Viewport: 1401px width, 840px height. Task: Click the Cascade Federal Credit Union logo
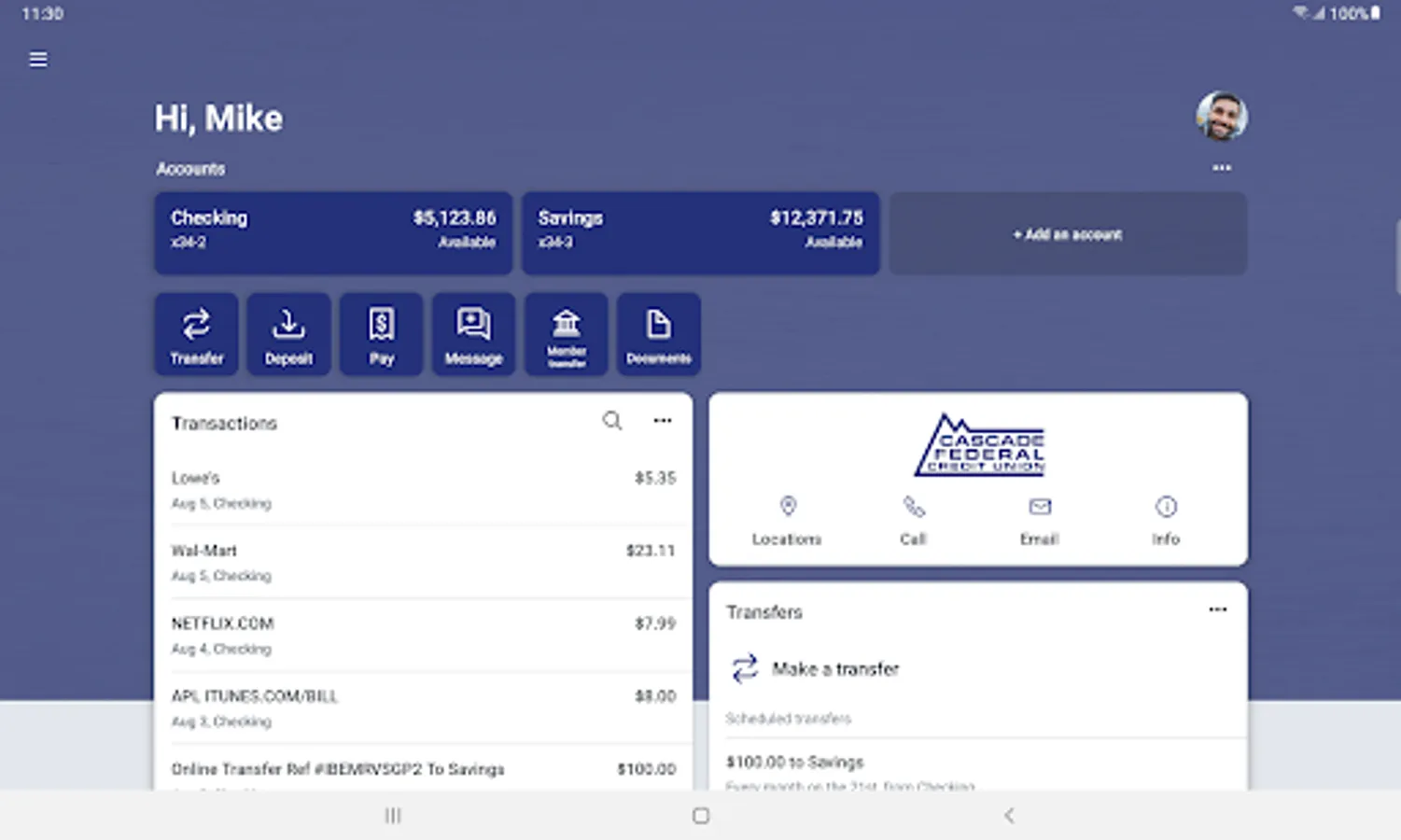[x=979, y=445]
